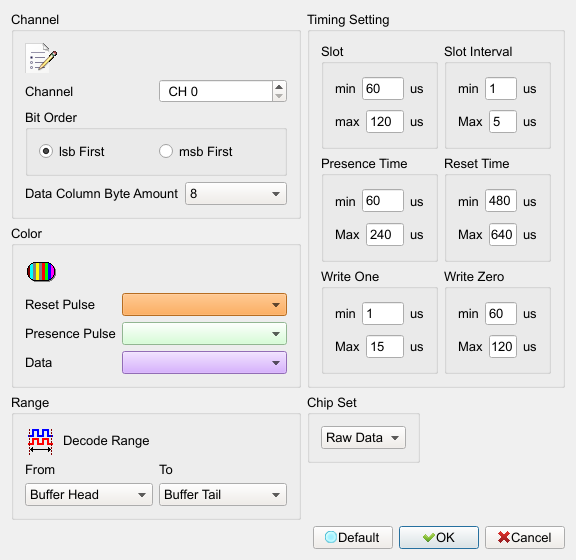This screenshot has height=560, width=576.
Task: Click the Timing Setting heading
Action: tap(348, 20)
